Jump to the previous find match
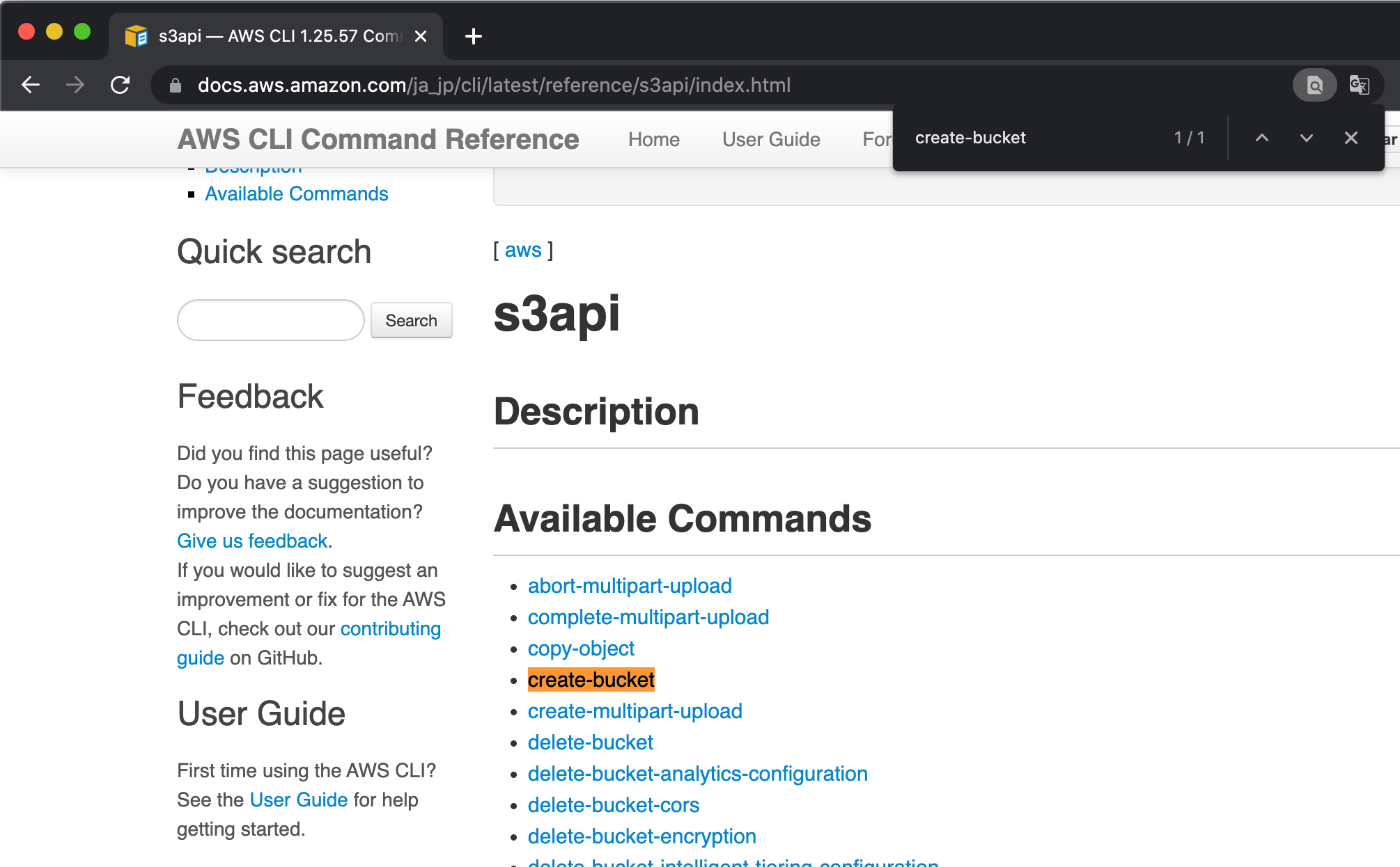 coord(1262,137)
